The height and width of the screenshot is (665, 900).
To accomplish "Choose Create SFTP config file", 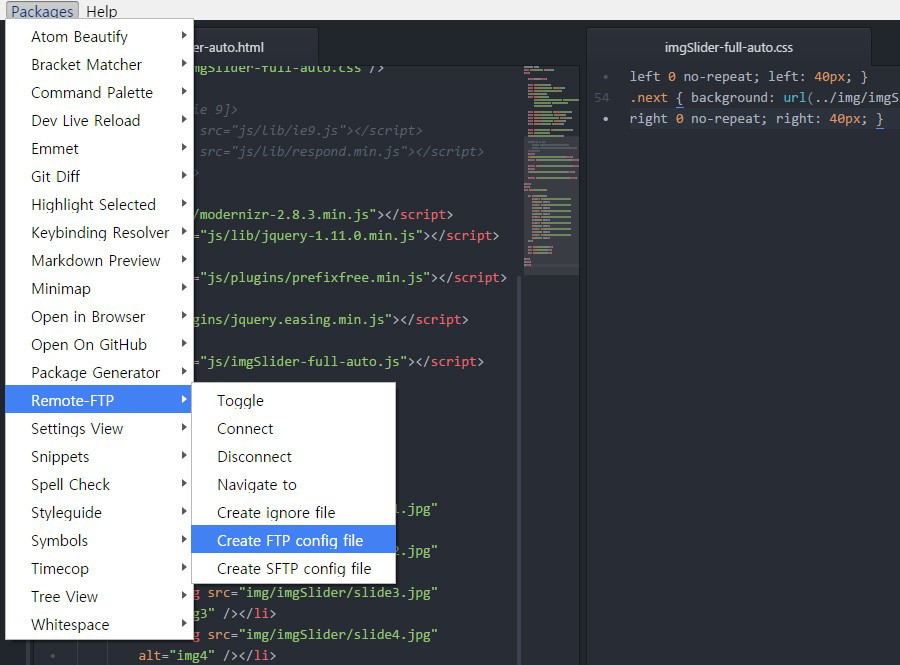I will click(293, 569).
